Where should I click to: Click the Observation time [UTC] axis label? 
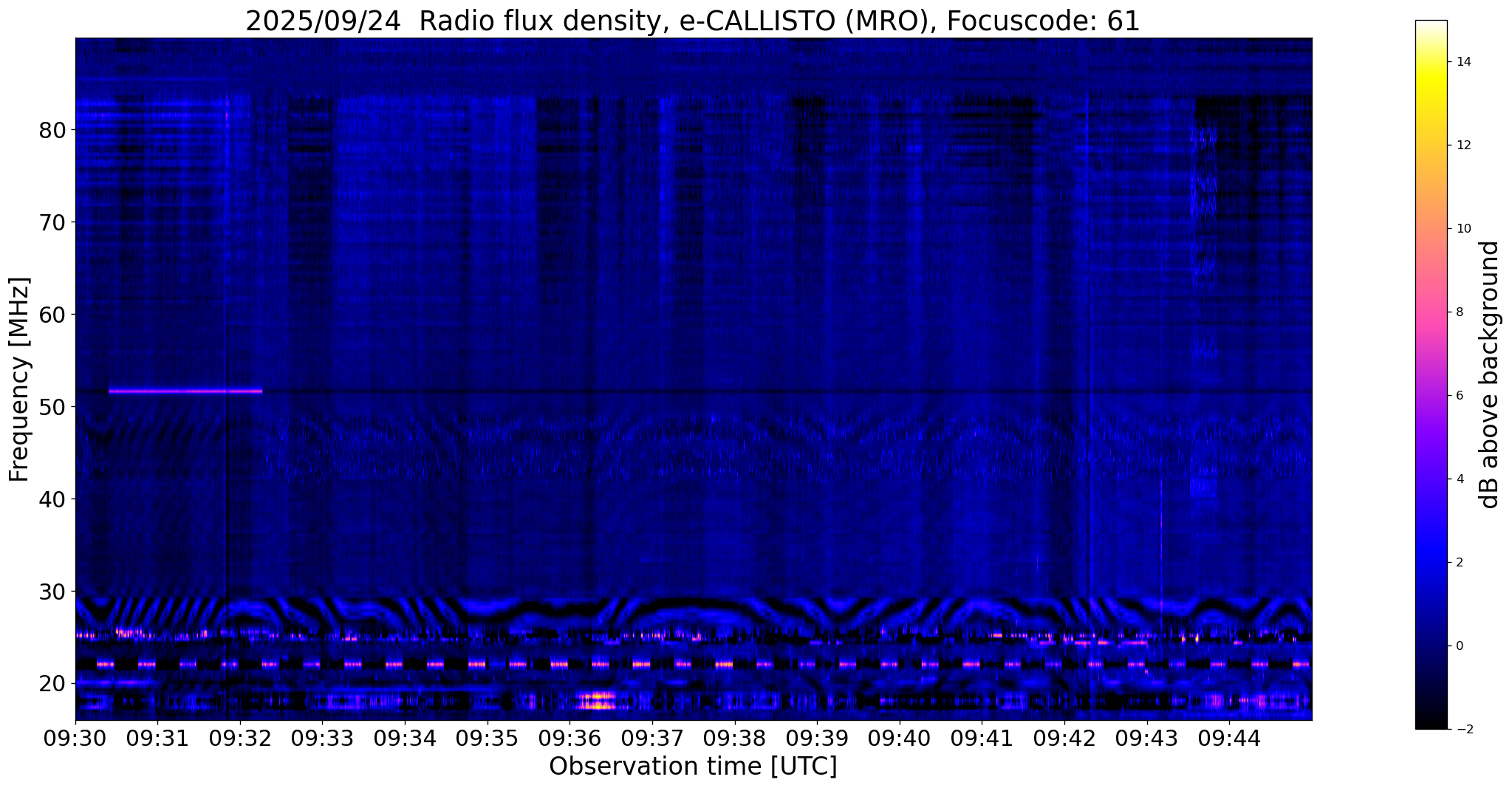[693, 767]
